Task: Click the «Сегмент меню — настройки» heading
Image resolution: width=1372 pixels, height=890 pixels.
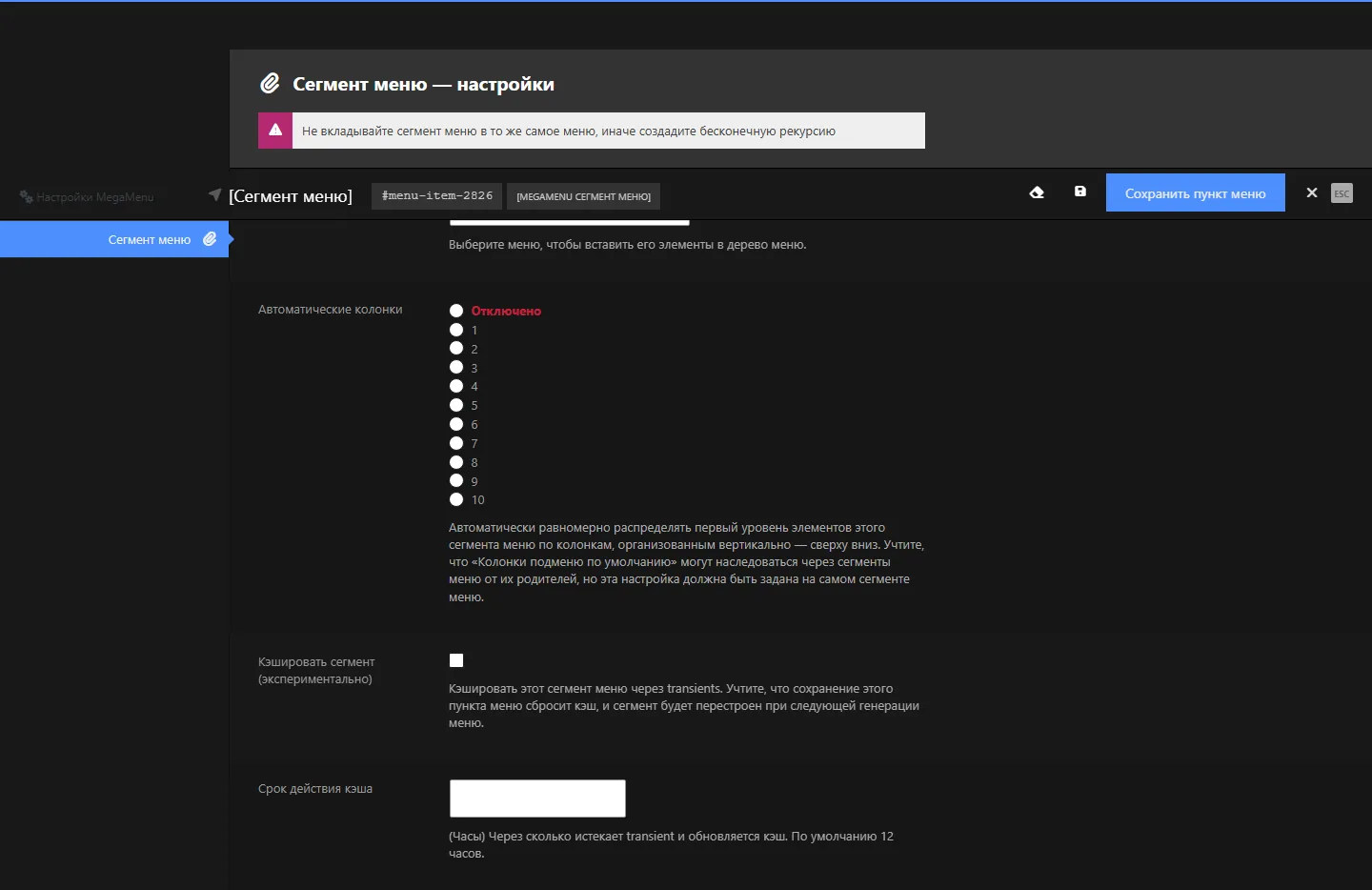Action: tap(423, 84)
